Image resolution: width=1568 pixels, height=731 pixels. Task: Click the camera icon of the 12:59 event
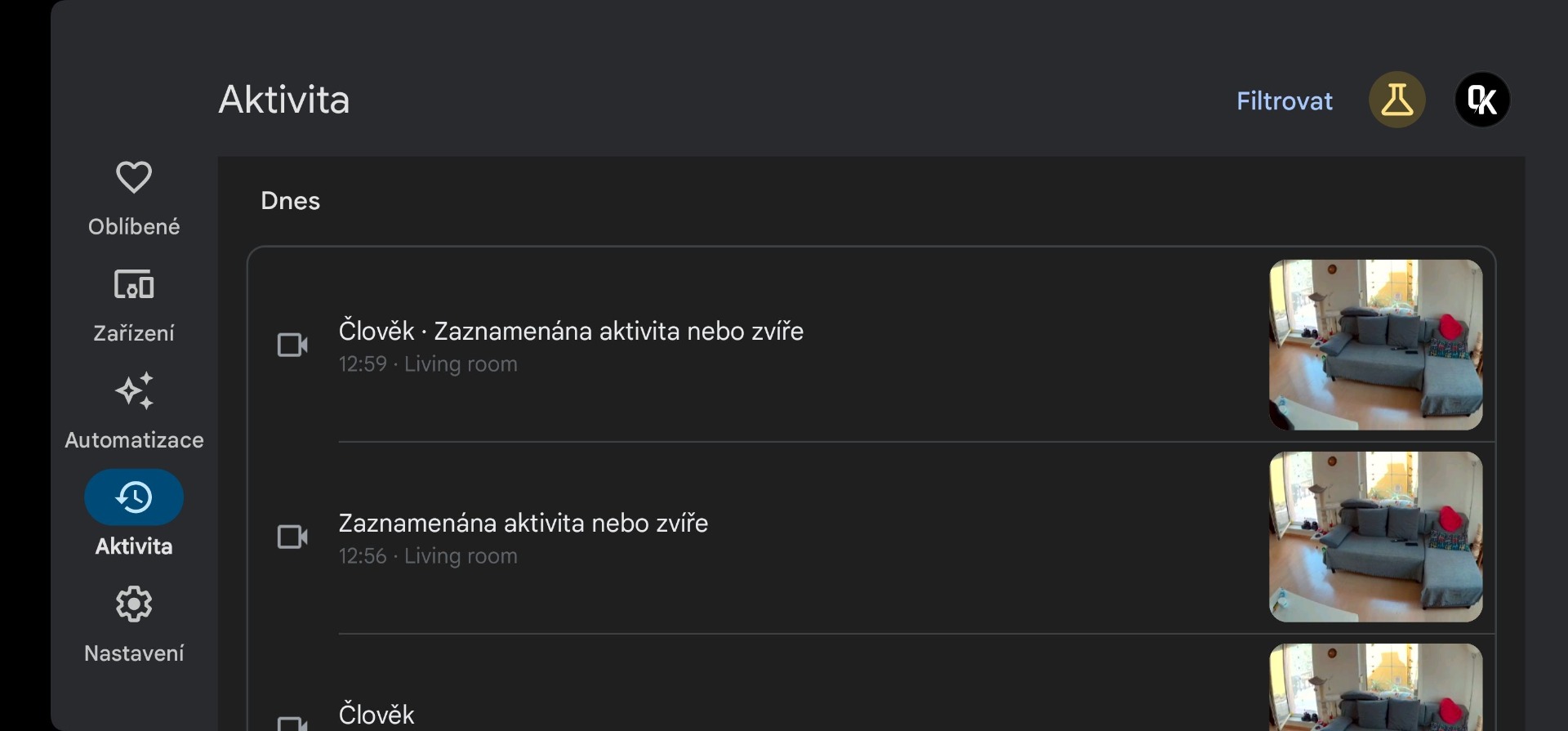292,345
